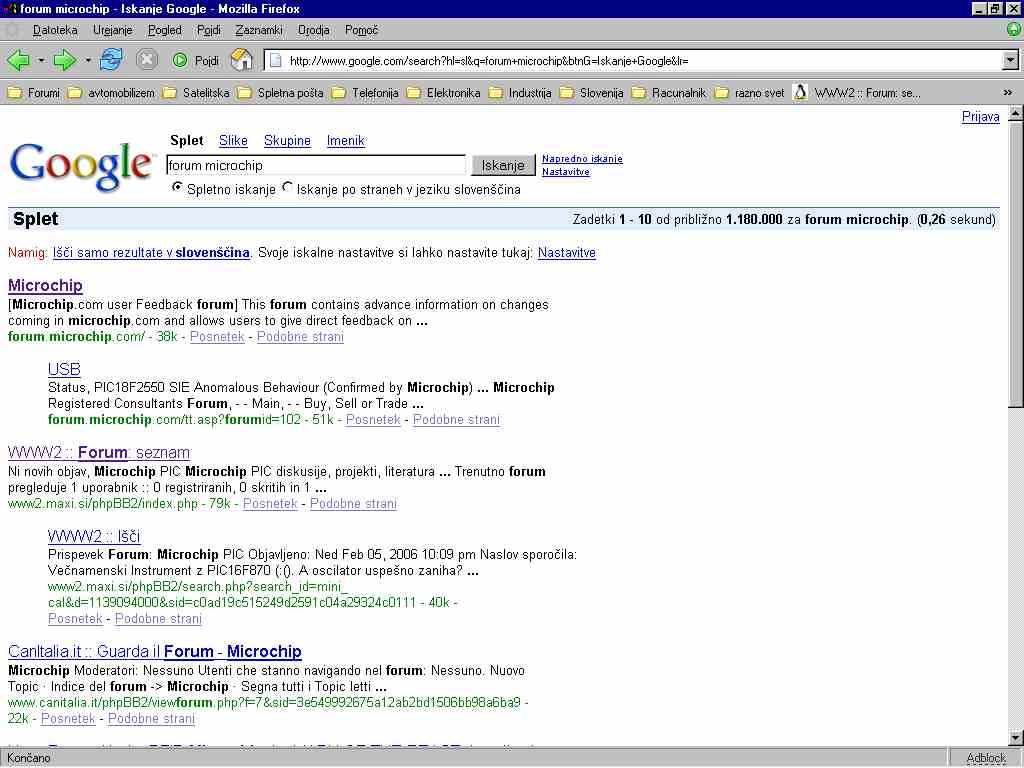Viewport: 1024px width, 768px height.
Task: Open the Microchip result title link
Action: tap(45, 285)
